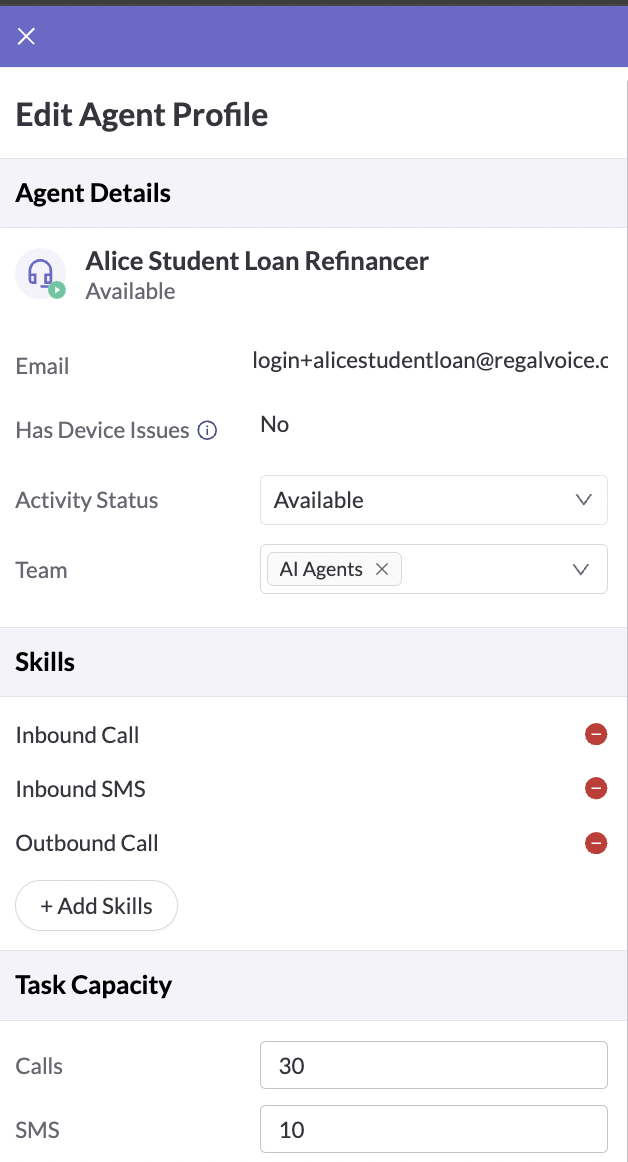The height and width of the screenshot is (1162, 628).
Task: Remove the Inbound SMS skill
Action: tap(596, 788)
